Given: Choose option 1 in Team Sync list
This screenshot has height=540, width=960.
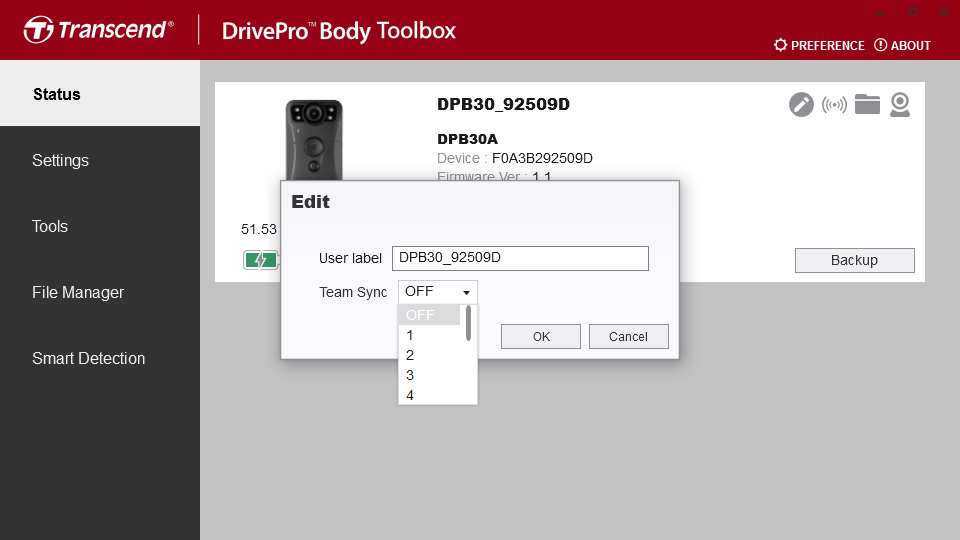Looking at the screenshot, I should 429,336.
